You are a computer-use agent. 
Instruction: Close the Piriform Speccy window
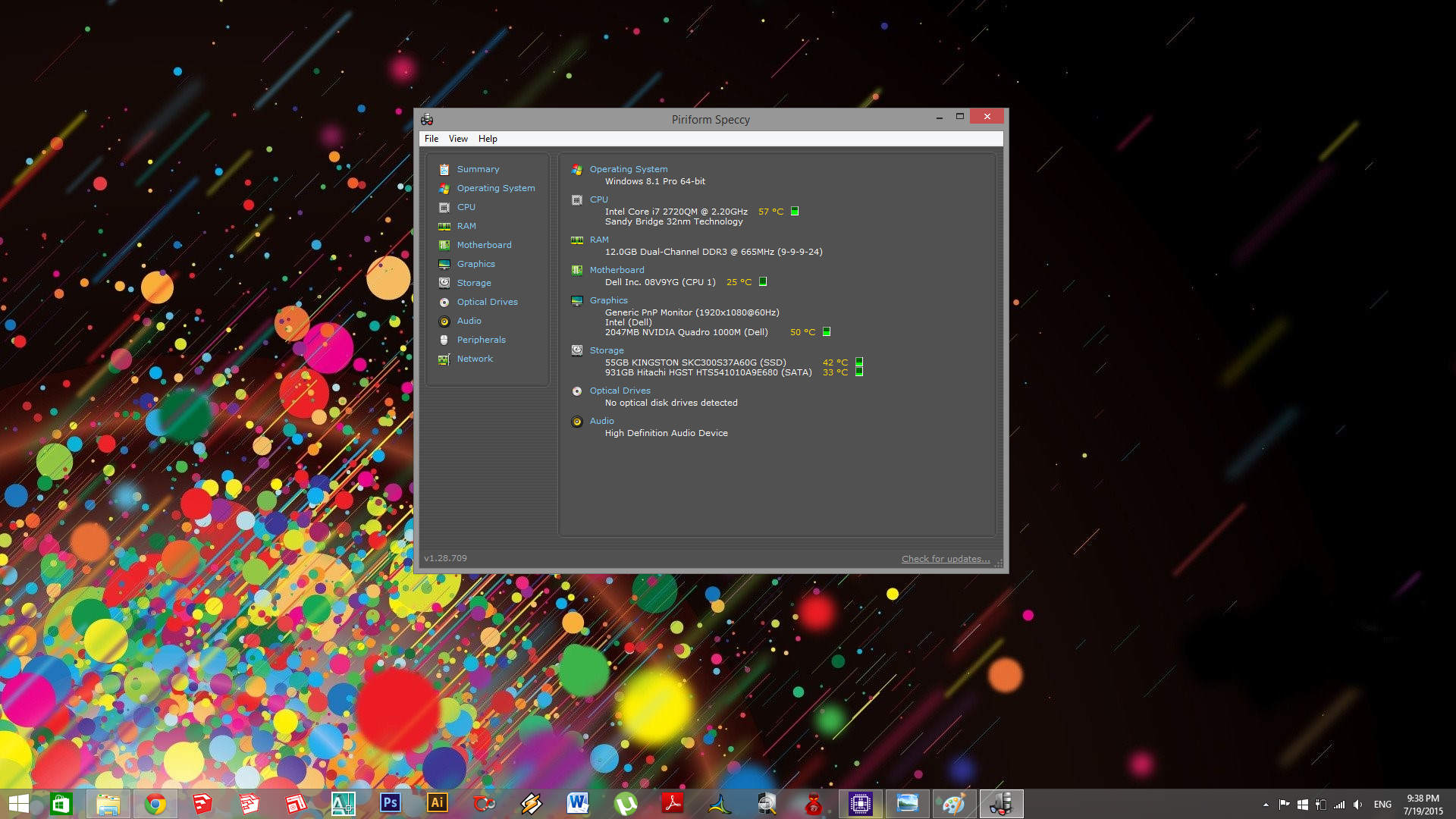click(x=987, y=116)
